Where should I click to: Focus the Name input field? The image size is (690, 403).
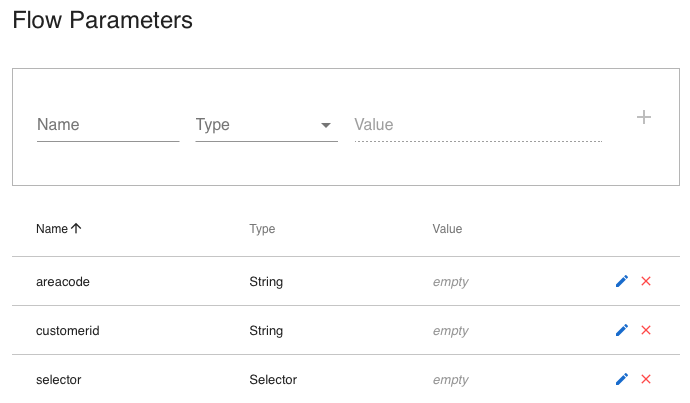(x=107, y=125)
